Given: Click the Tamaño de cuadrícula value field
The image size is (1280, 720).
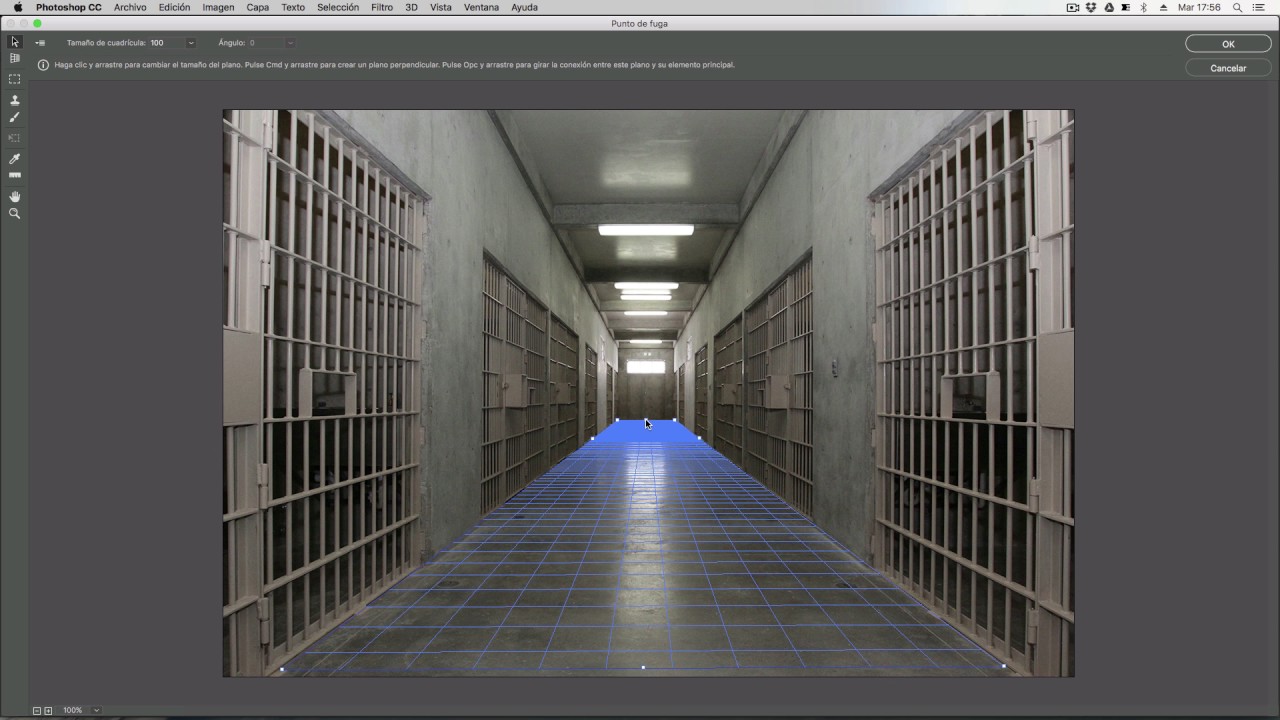Looking at the screenshot, I should click(x=166, y=43).
